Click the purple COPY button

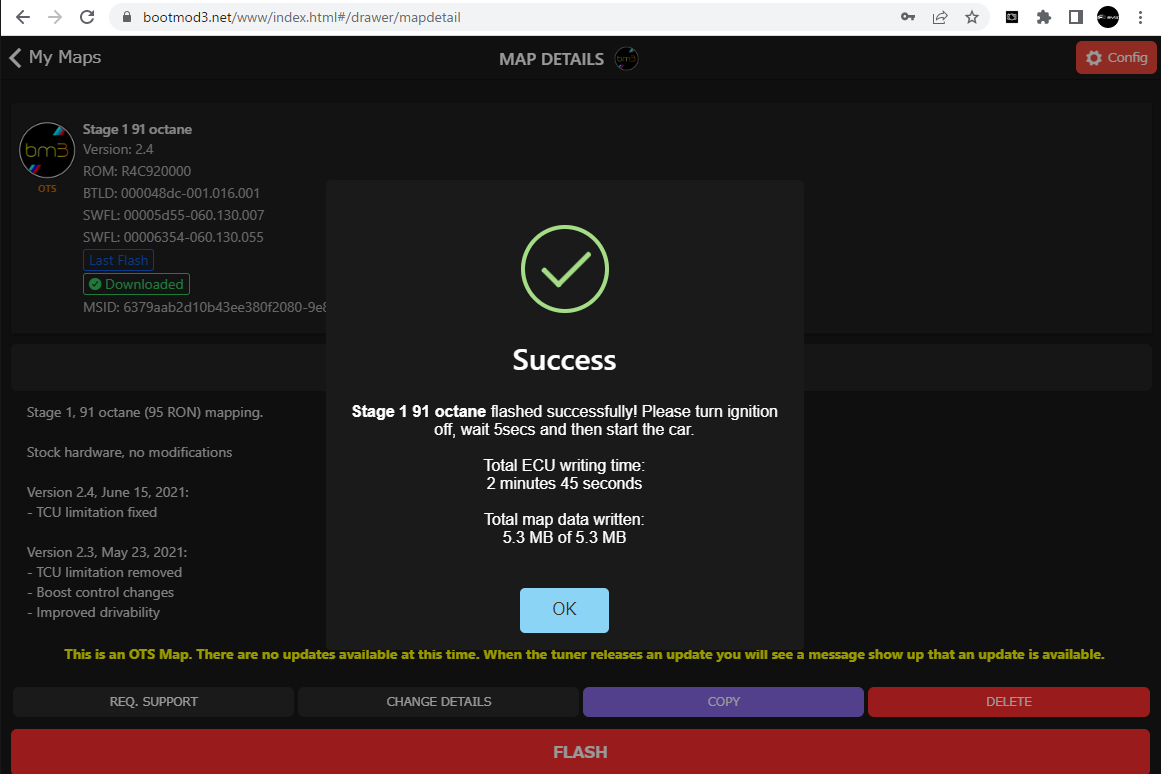click(723, 701)
